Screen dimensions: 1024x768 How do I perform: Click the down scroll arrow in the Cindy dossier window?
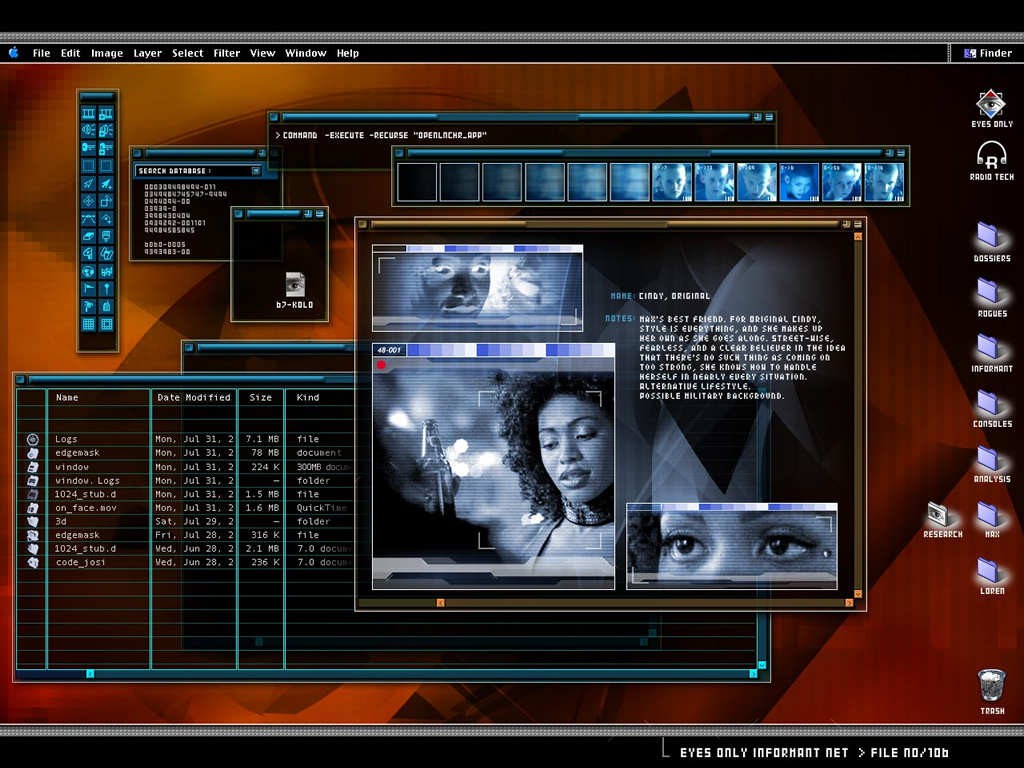[849, 602]
